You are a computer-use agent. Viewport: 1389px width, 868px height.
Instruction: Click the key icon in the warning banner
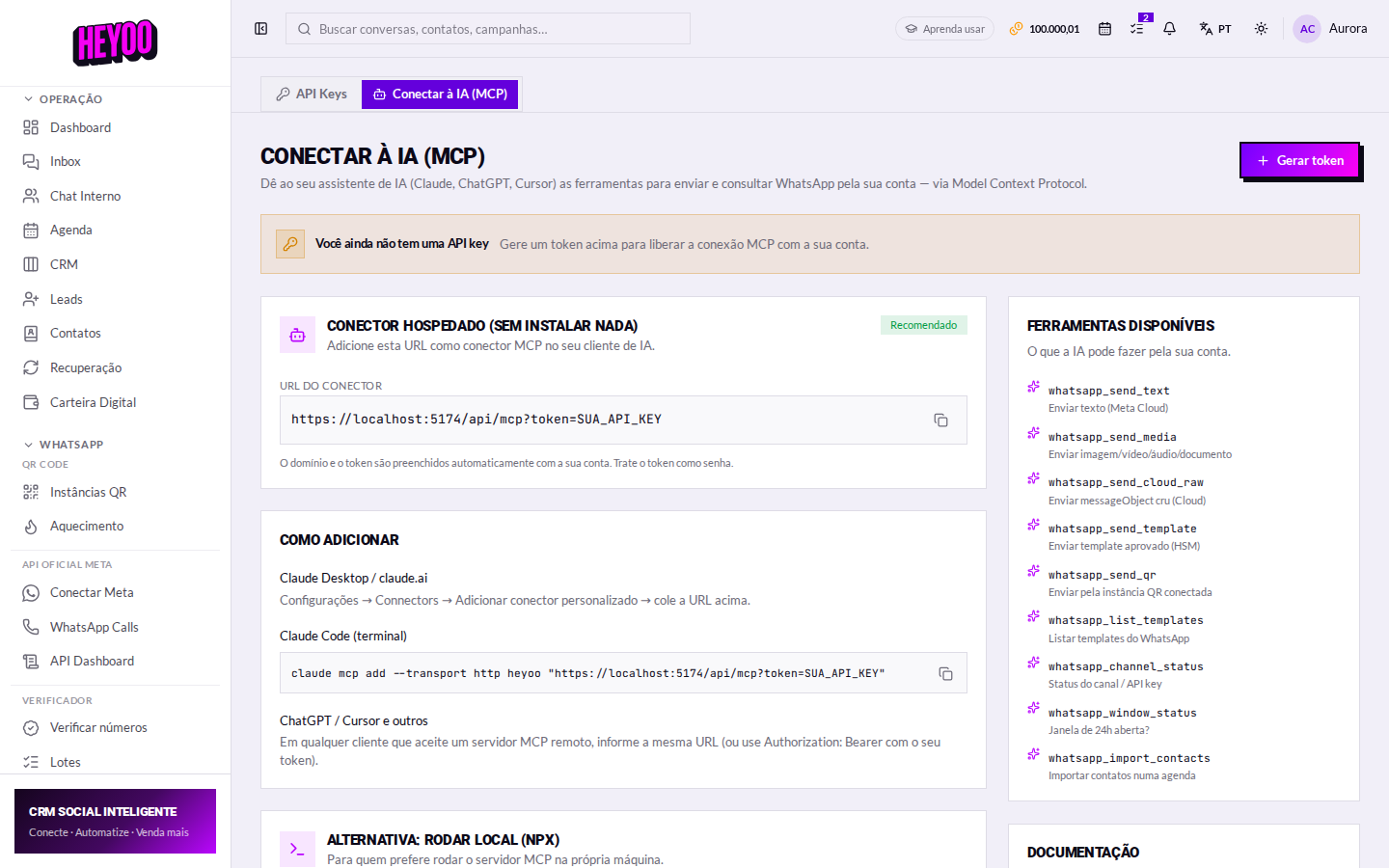[290, 244]
